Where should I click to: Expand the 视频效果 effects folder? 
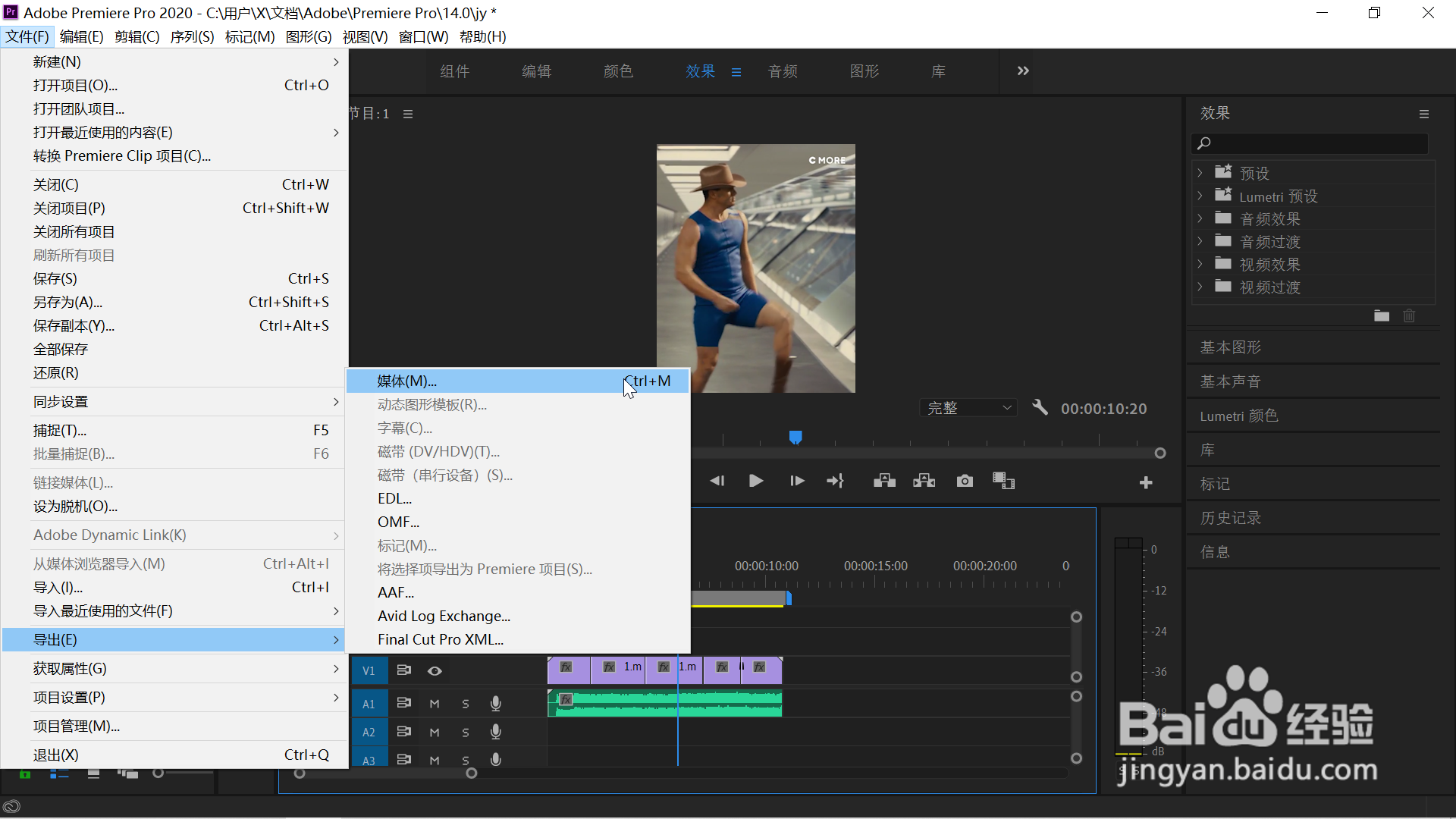1200,264
